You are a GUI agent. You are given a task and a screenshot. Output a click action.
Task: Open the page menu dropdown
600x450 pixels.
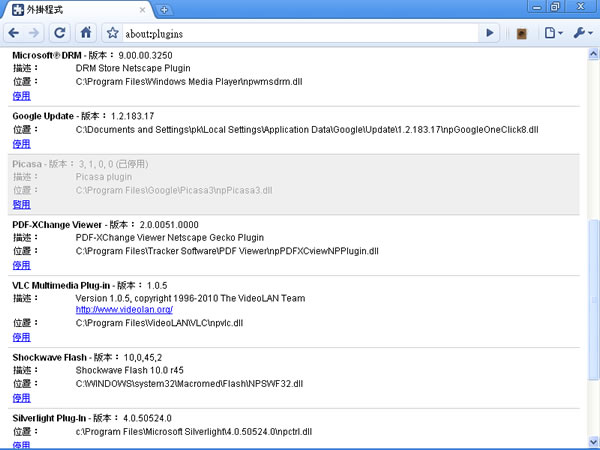[553, 33]
